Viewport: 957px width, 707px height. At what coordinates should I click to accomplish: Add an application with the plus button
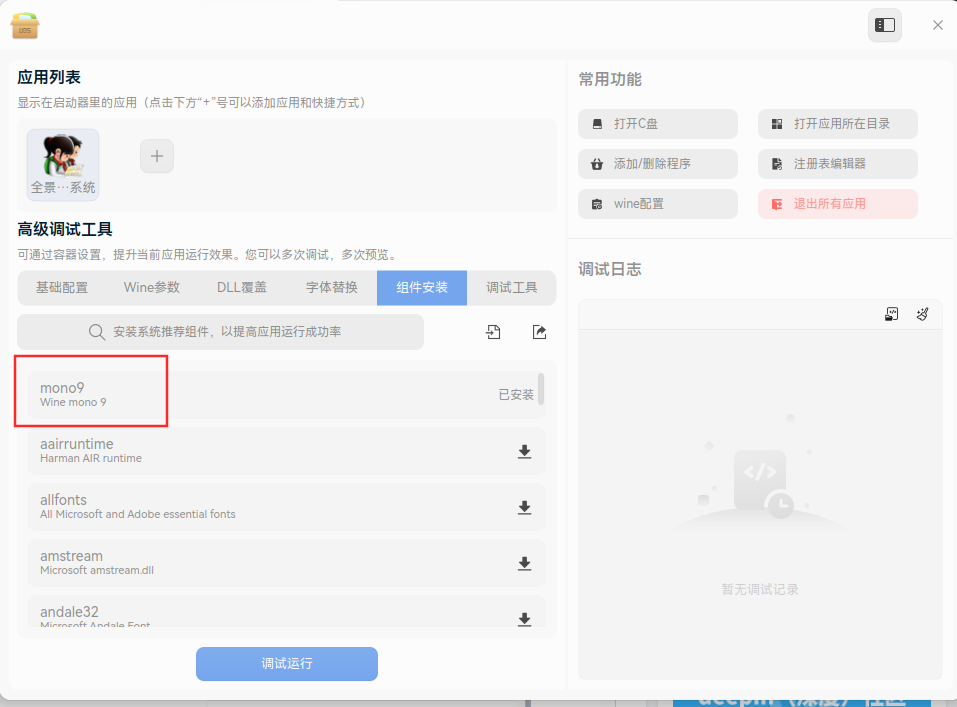[x=157, y=156]
